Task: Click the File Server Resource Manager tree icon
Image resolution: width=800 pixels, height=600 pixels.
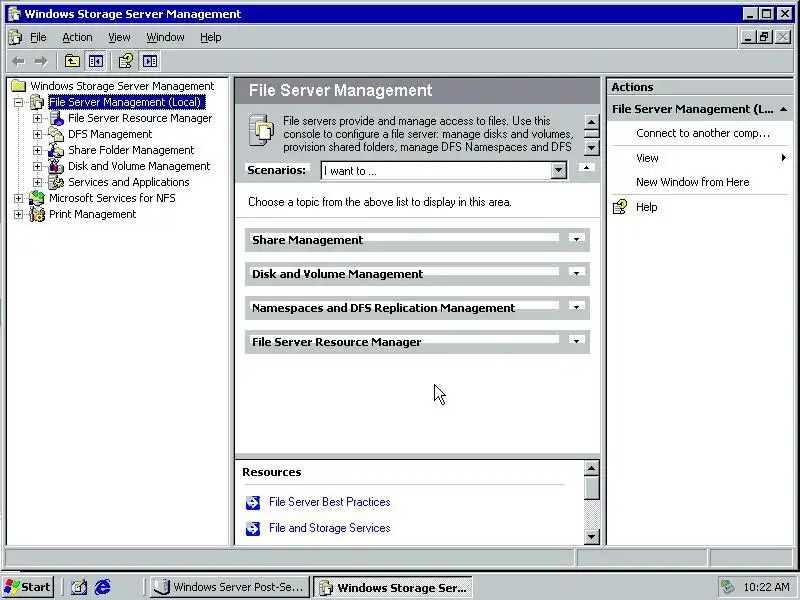Action: (x=56, y=118)
